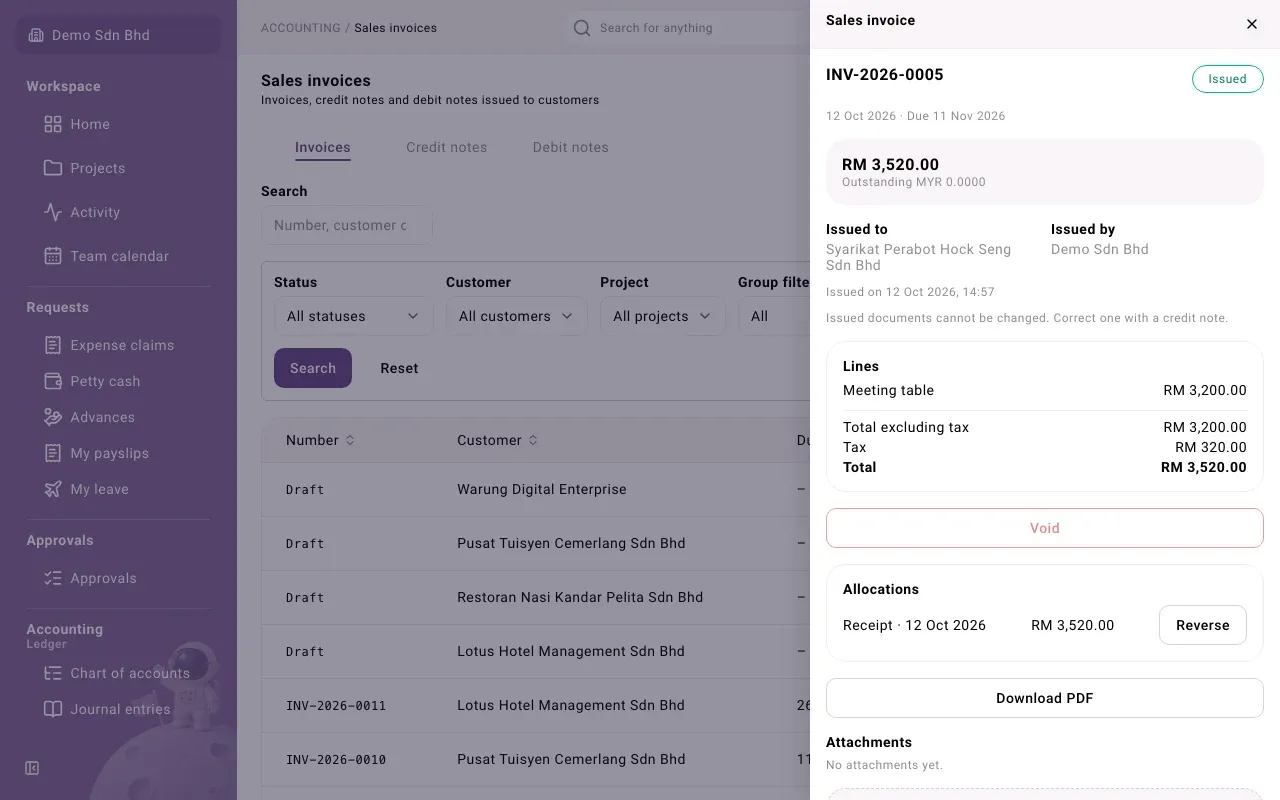Screen dimensions: 1280x800
Task: Click the Home grid icon in sidebar
Action: pos(53,124)
